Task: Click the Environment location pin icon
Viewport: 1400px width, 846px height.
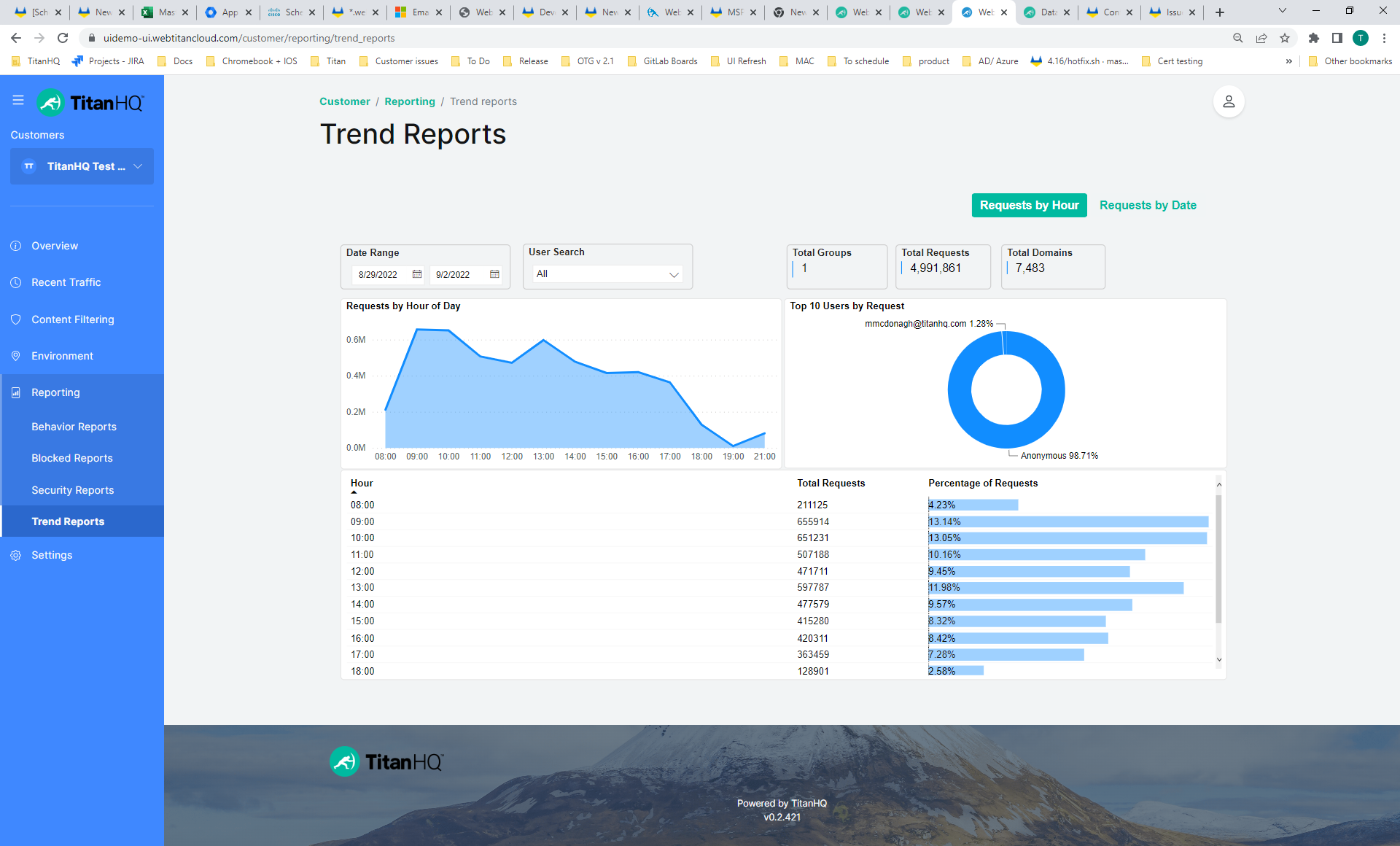Action: click(x=16, y=356)
